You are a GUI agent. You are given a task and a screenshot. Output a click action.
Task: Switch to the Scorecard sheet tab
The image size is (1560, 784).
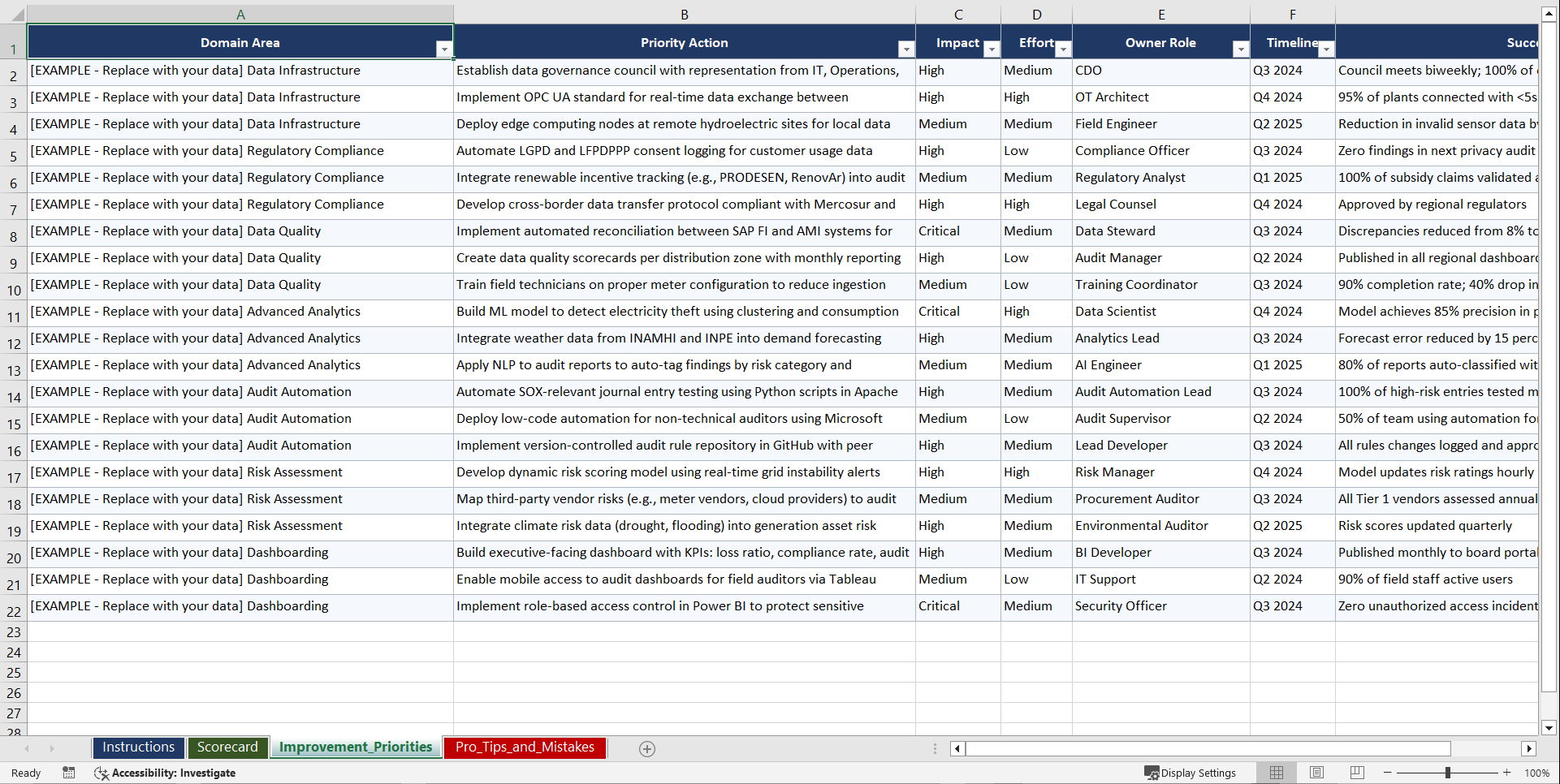click(x=228, y=747)
